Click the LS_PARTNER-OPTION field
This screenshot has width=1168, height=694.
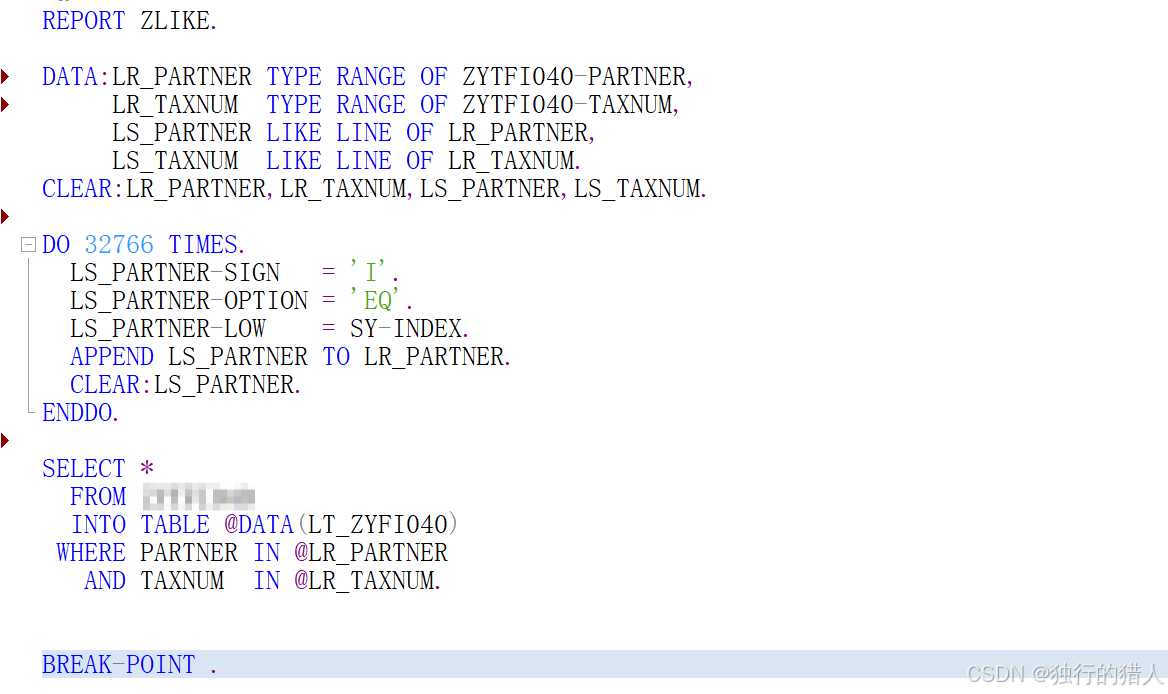pyautogui.click(x=189, y=301)
